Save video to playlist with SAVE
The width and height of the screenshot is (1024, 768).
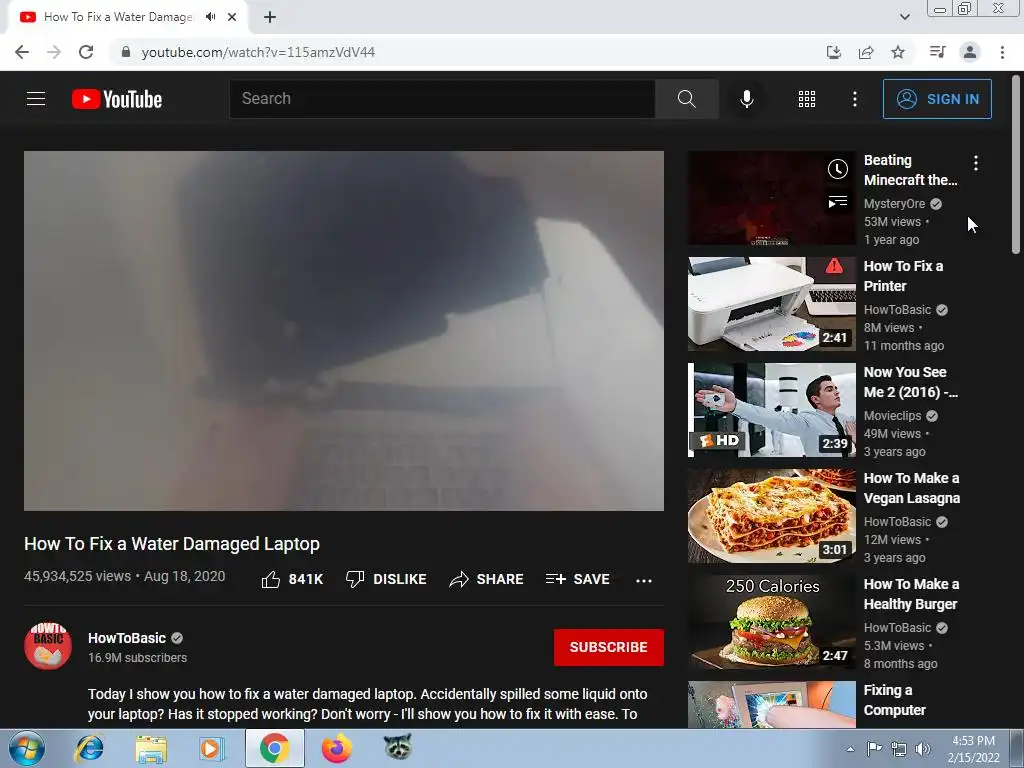click(578, 579)
